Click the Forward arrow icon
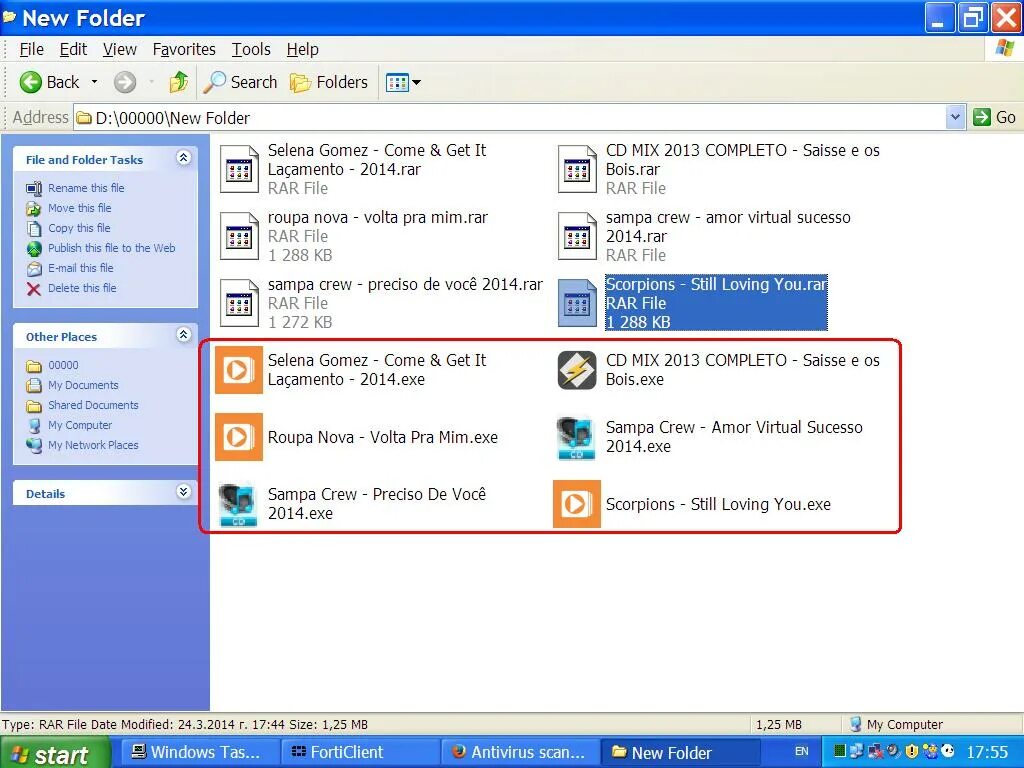The height and width of the screenshot is (768, 1024). coord(125,82)
